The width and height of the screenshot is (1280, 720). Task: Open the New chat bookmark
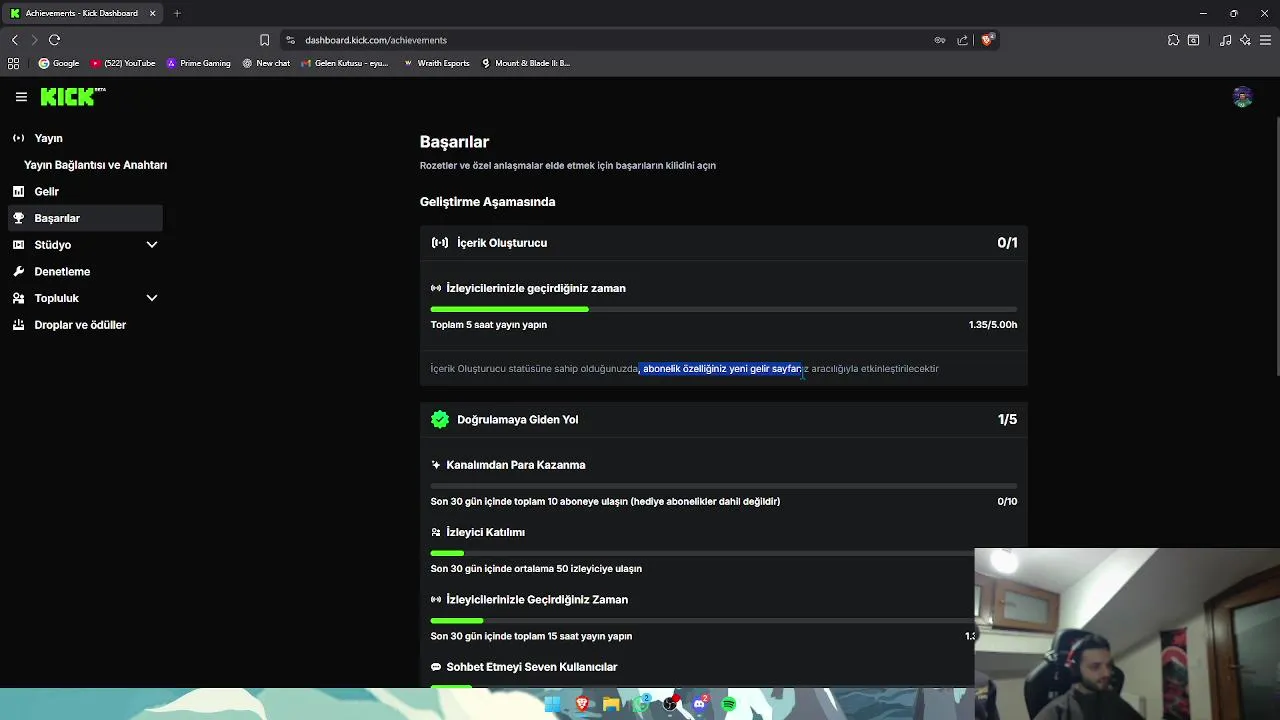(x=266, y=63)
